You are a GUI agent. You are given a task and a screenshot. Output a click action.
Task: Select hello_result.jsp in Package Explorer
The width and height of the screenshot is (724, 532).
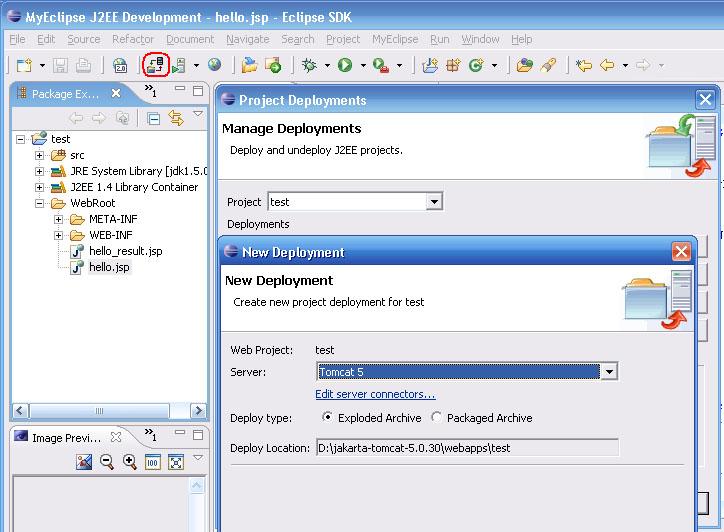125,251
